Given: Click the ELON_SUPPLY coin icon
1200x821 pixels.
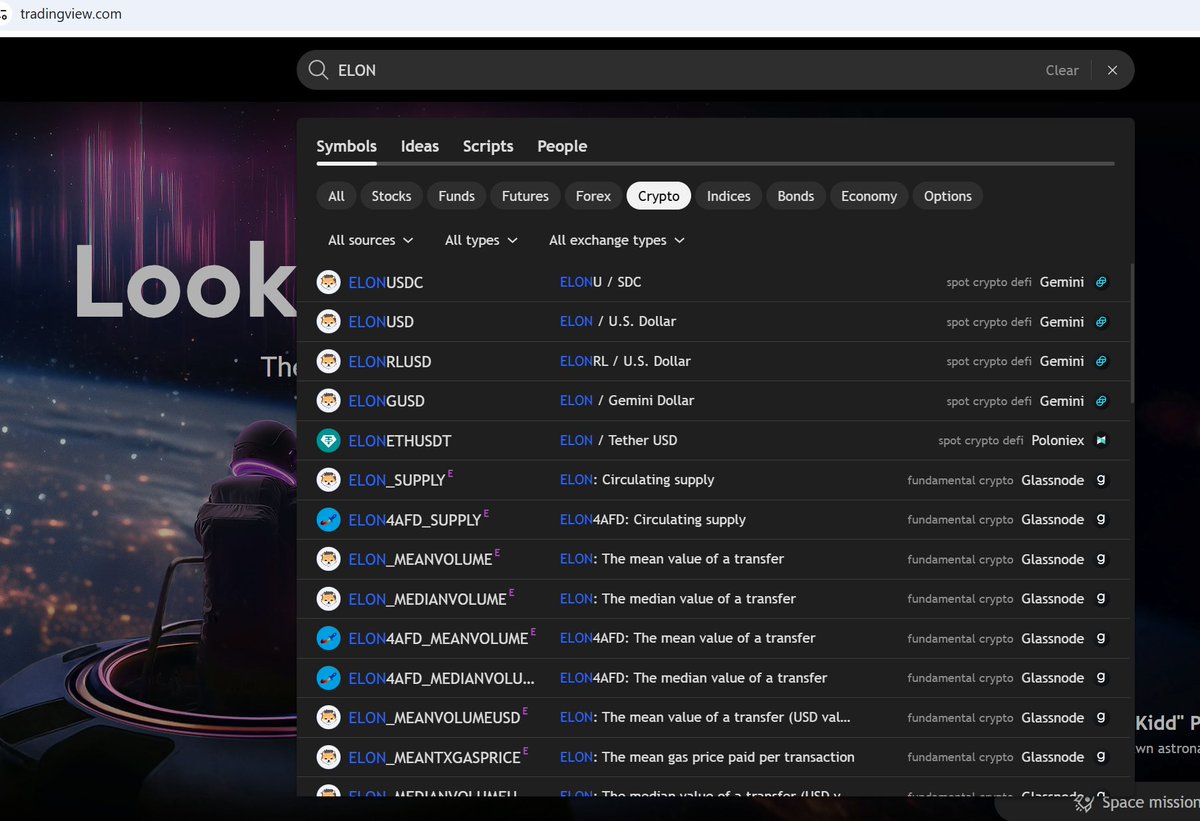Looking at the screenshot, I should pos(329,480).
